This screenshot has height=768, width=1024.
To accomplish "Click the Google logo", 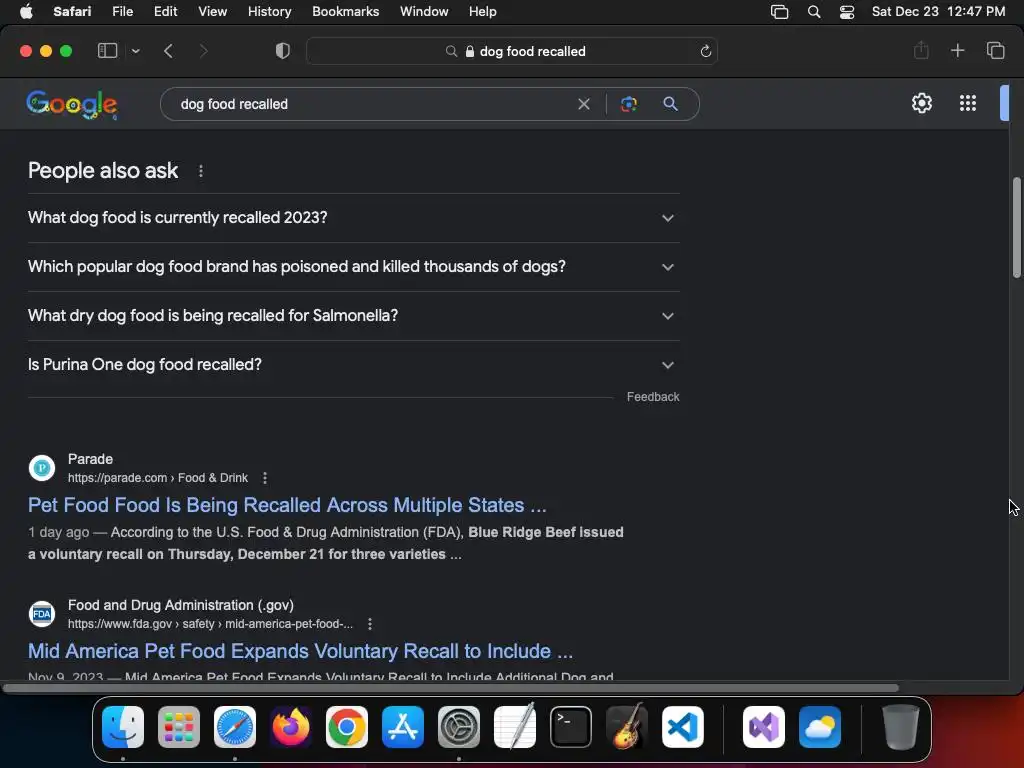I will pyautogui.click(x=72, y=104).
